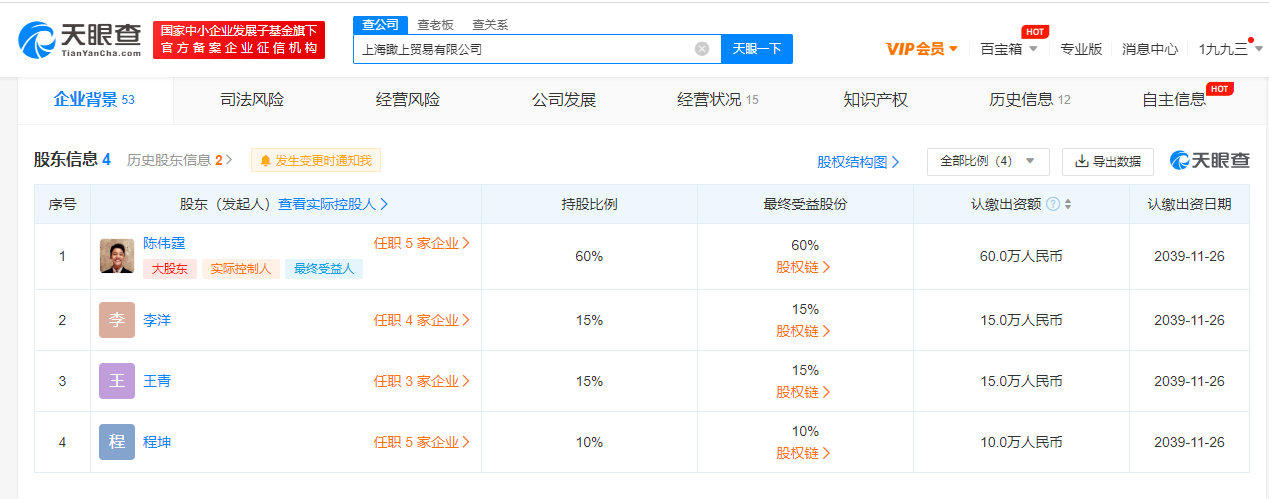Click the 王 avatar icon for 王青

(x=117, y=381)
